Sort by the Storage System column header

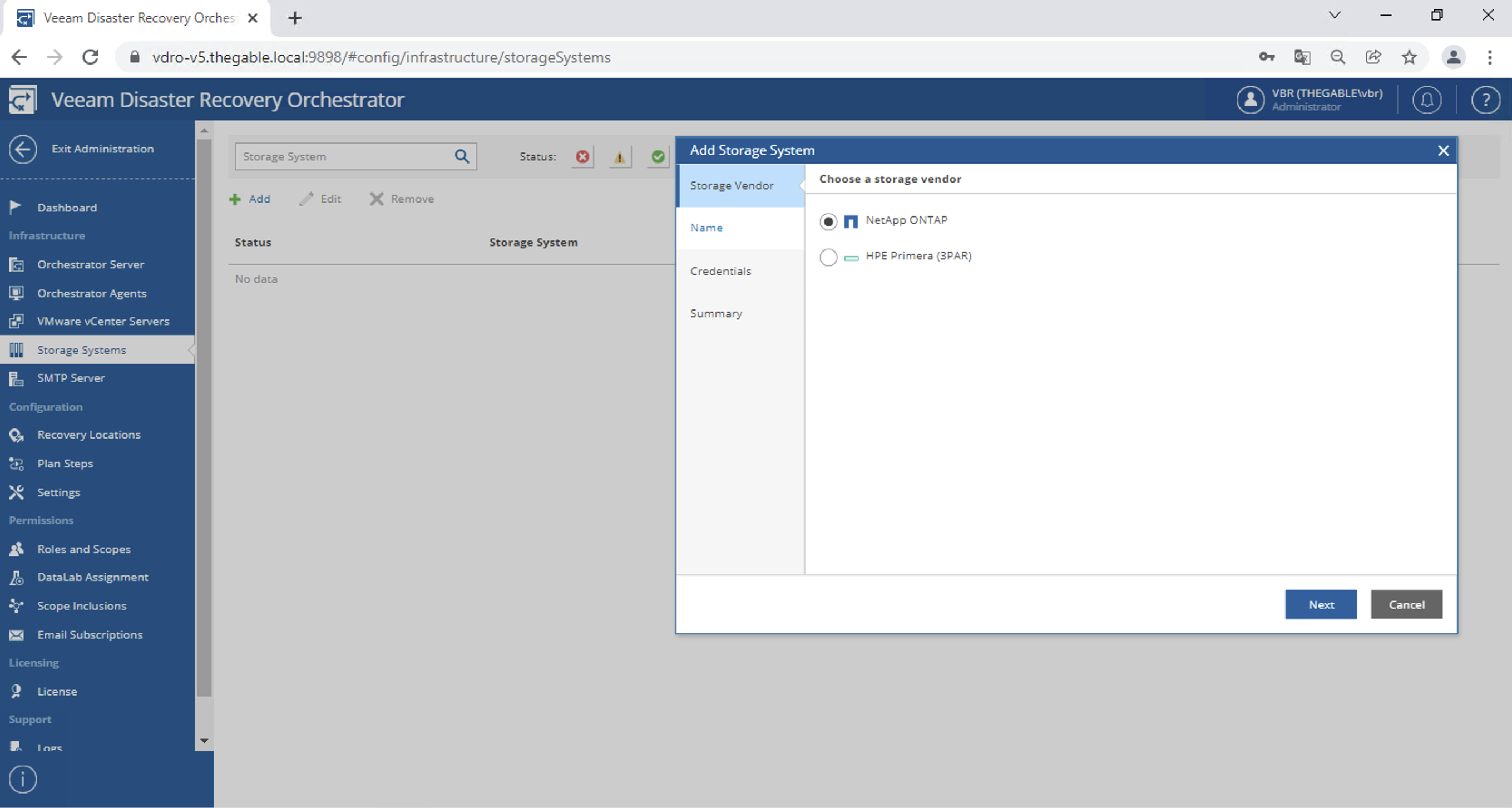(x=533, y=243)
